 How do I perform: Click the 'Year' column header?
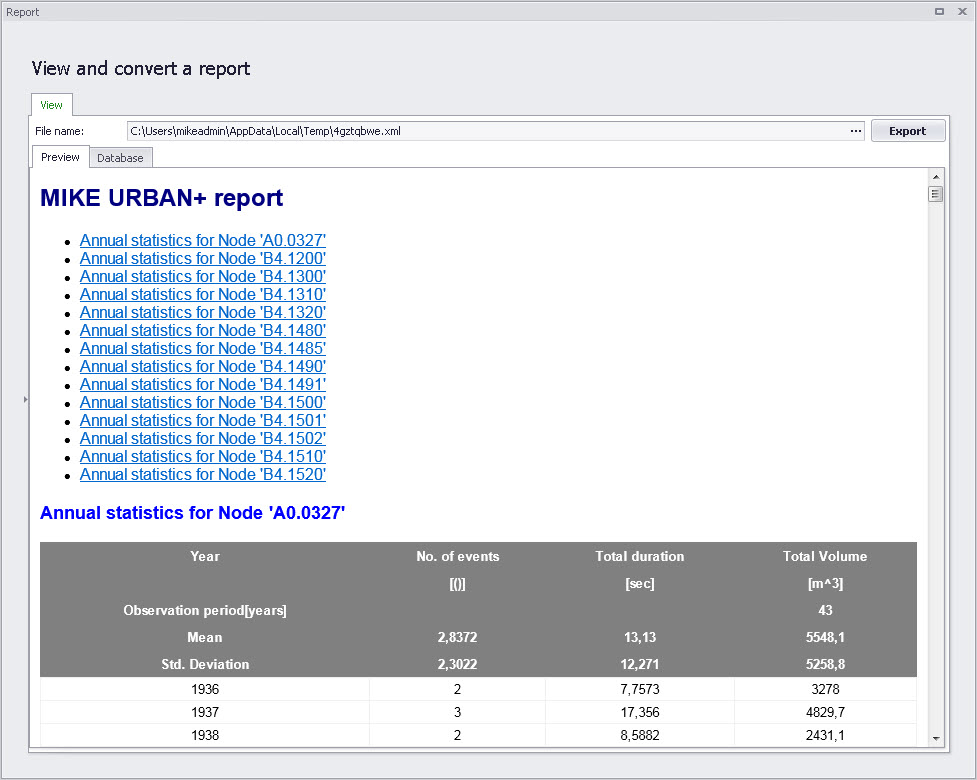(205, 556)
